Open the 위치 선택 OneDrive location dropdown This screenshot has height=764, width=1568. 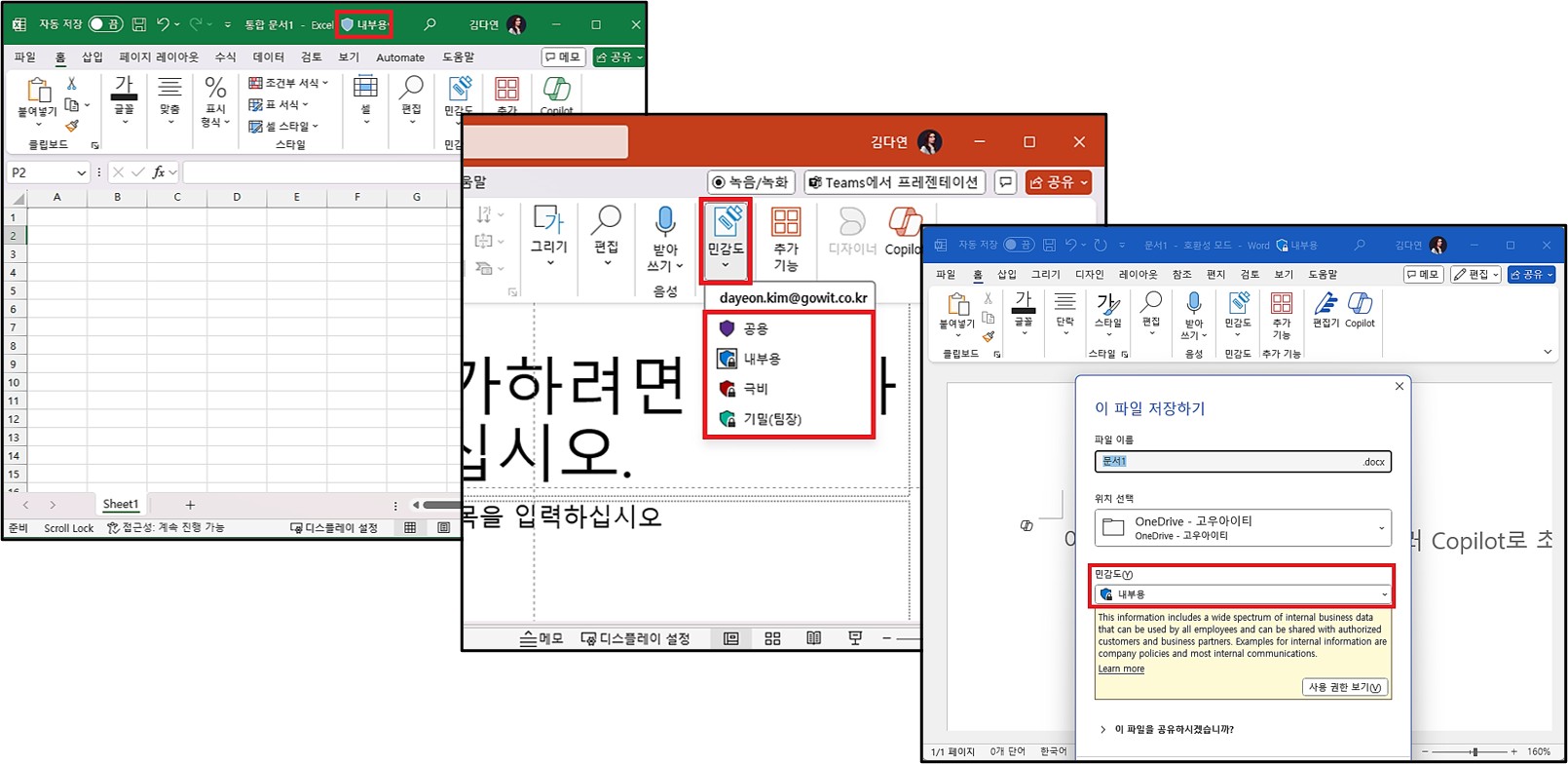1243,528
